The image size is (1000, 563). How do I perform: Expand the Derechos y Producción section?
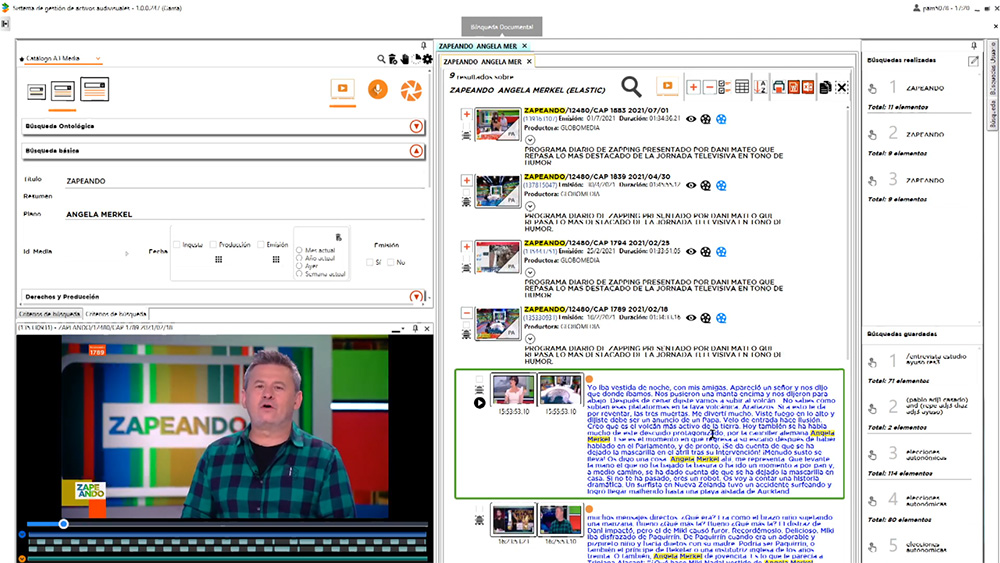click(x=416, y=296)
